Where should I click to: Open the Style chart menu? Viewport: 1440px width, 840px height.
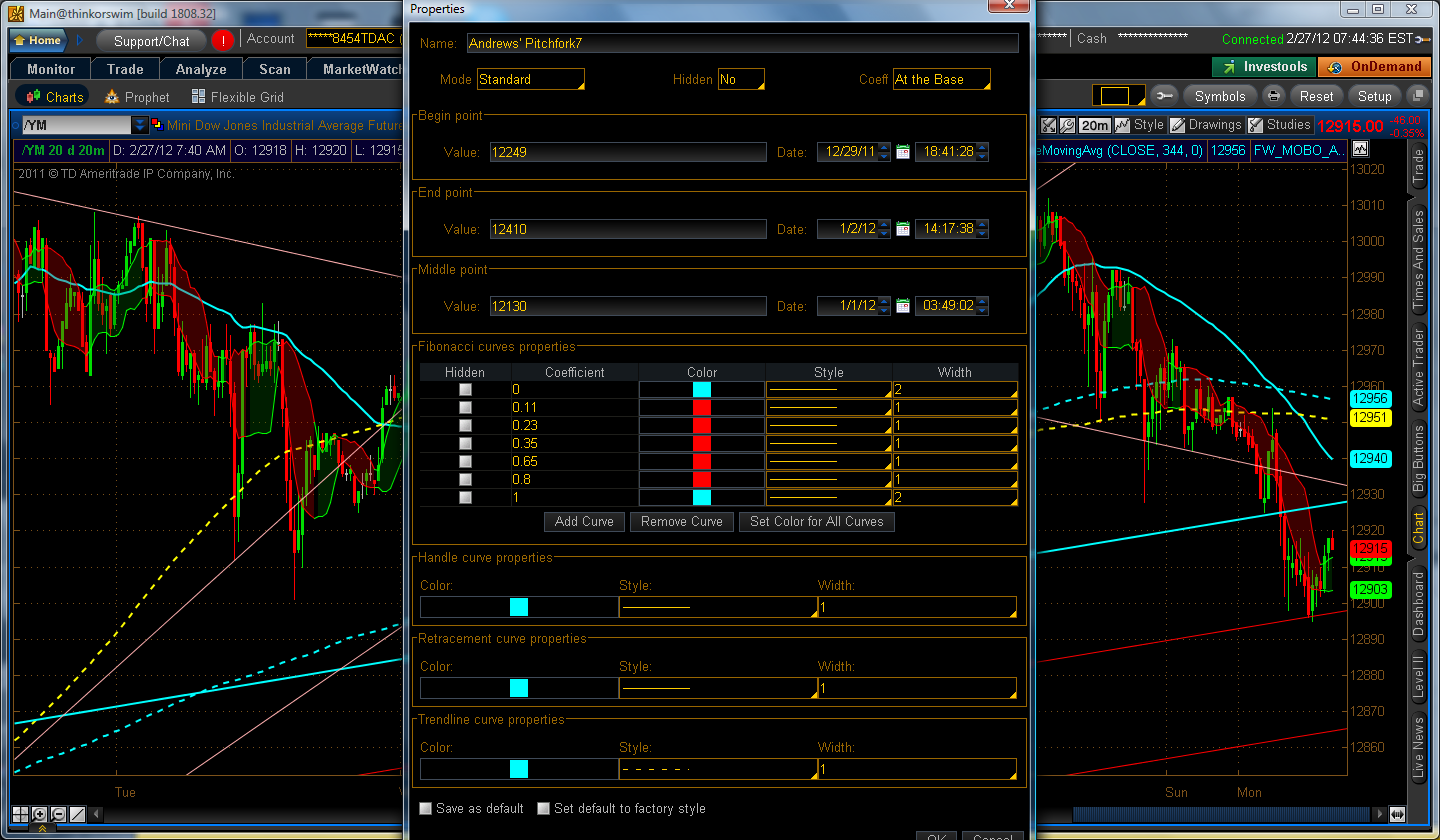(1140, 125)
